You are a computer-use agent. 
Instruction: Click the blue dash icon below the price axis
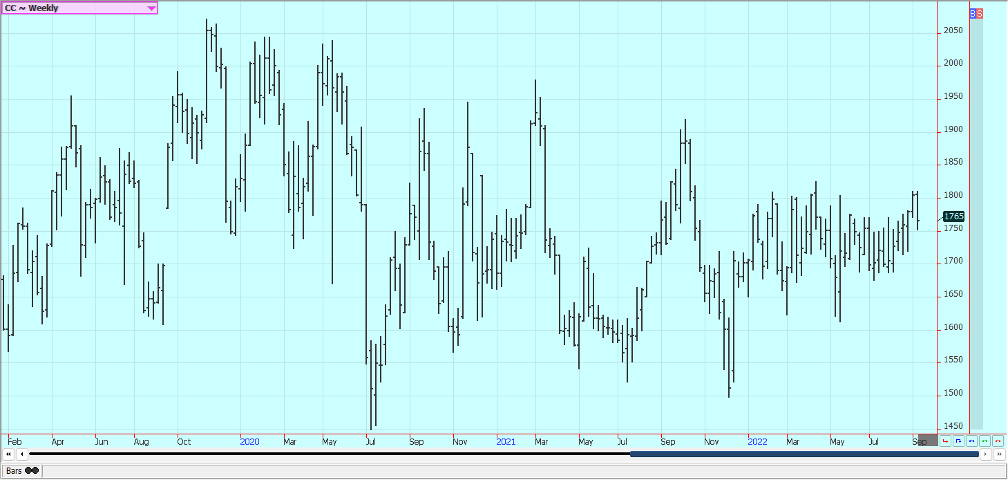point(971,441)
